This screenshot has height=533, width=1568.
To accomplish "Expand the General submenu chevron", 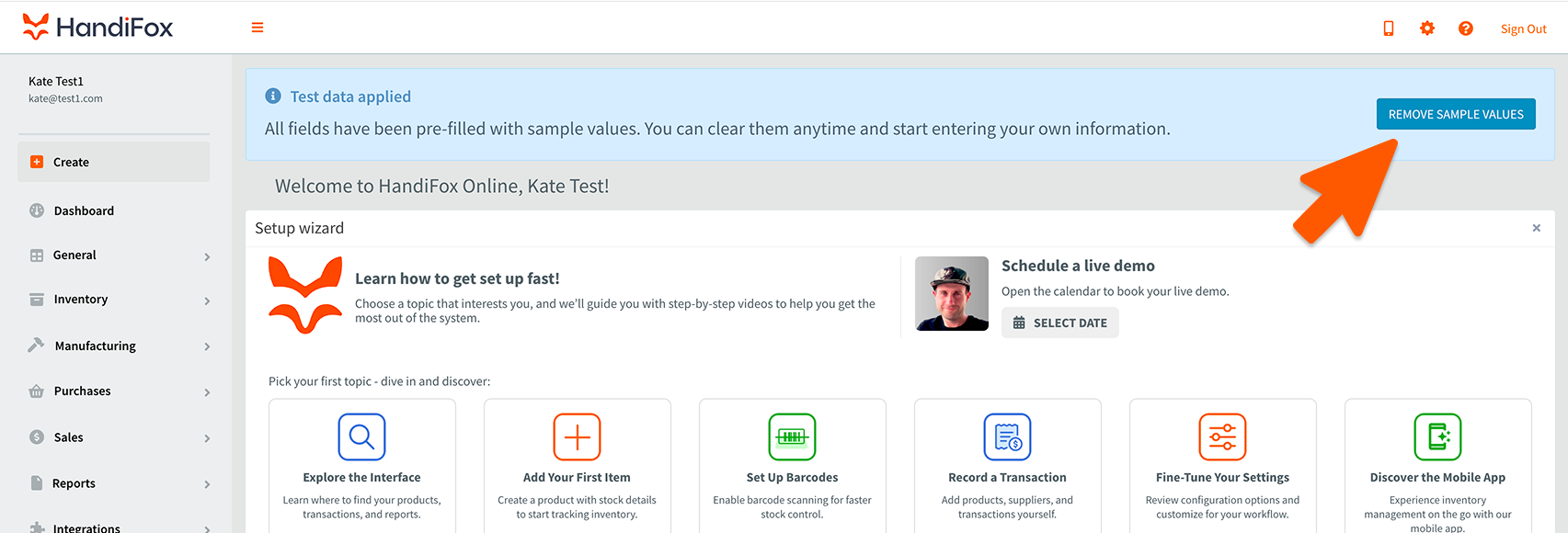I will [207, 256].
